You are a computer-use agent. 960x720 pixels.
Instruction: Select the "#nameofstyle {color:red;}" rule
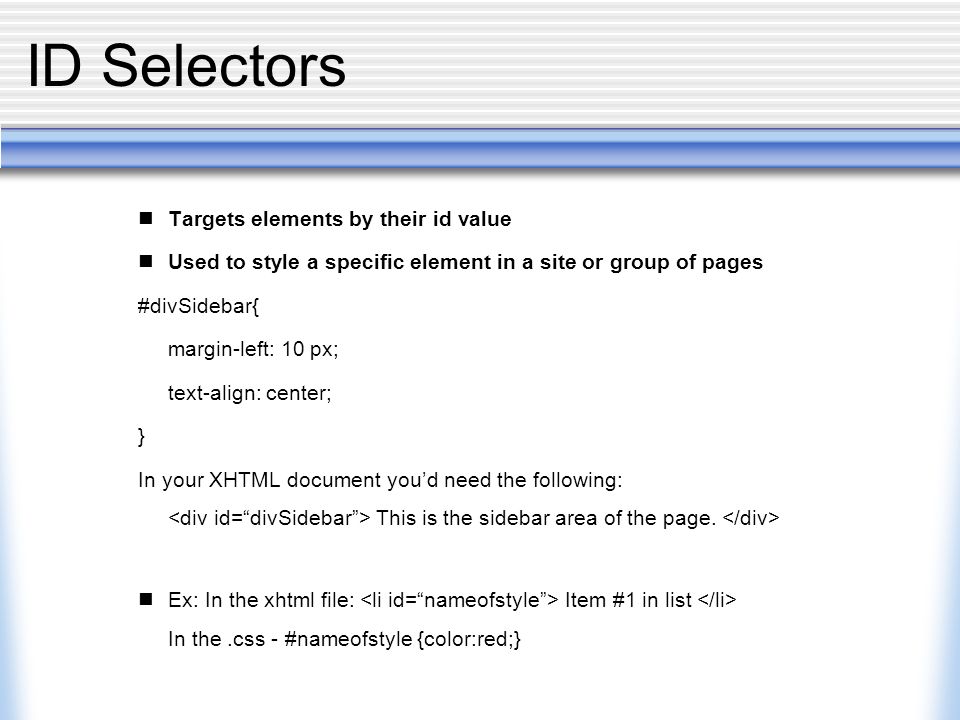coord(403,640)
